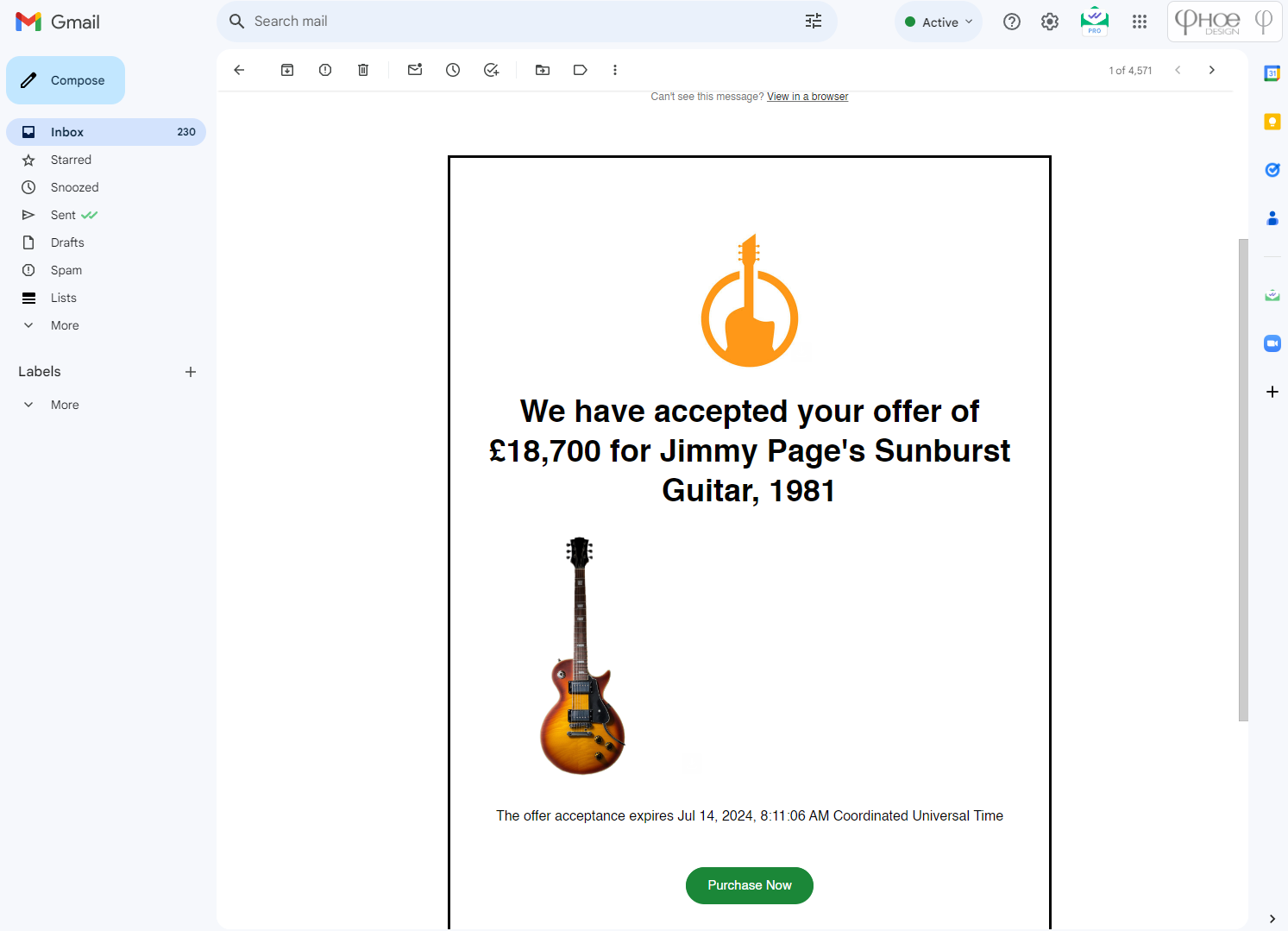
Task: Create a new label with plus
Action: click(x=191, y=372)
